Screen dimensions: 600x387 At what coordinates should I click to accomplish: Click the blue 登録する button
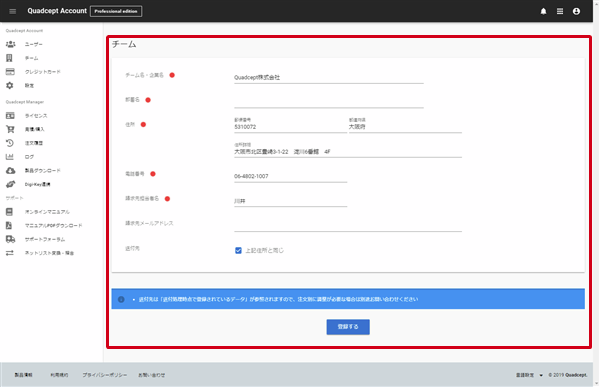tap(348, 327)
